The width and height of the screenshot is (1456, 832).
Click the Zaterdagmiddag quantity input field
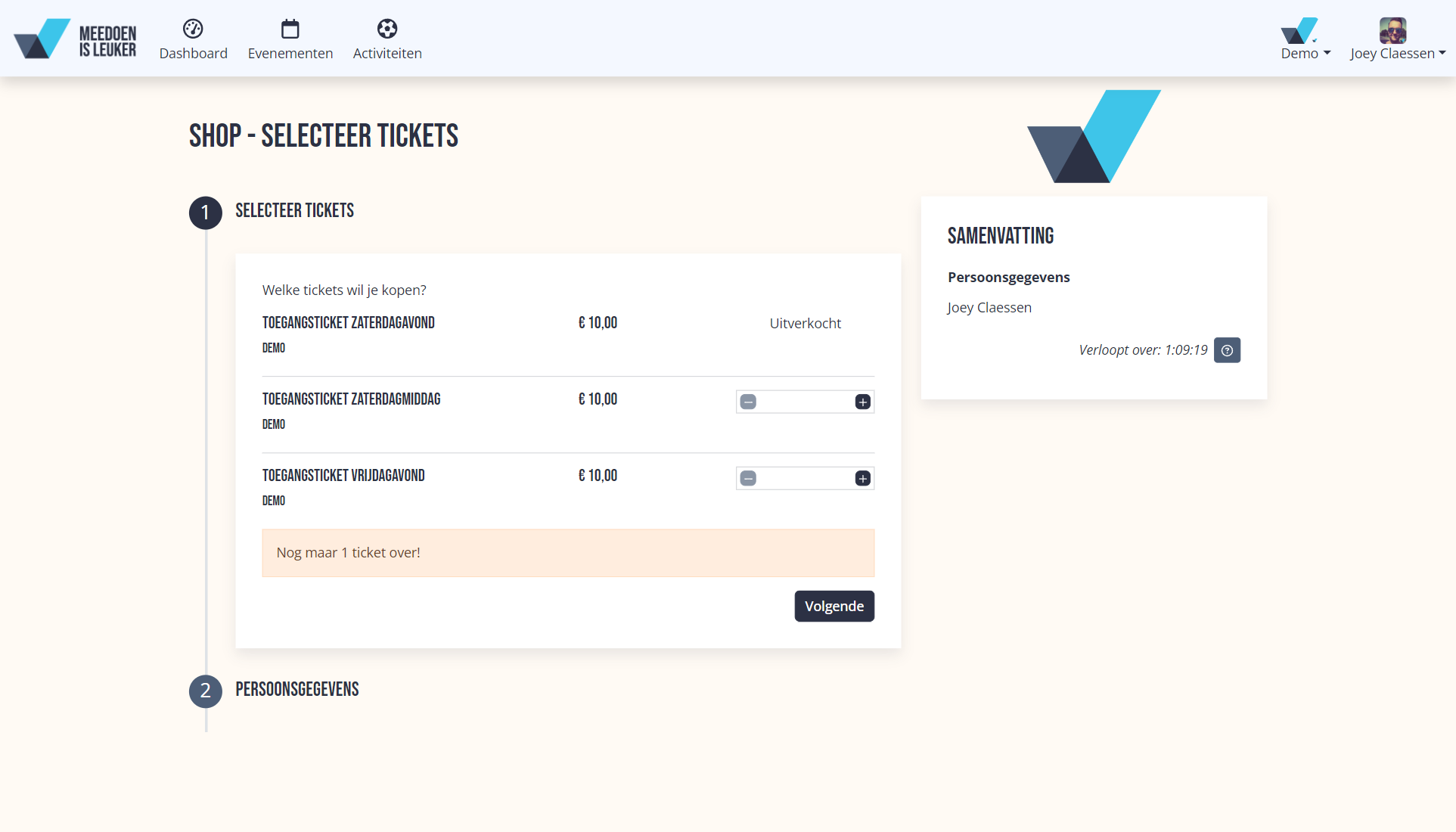[805, 402]
